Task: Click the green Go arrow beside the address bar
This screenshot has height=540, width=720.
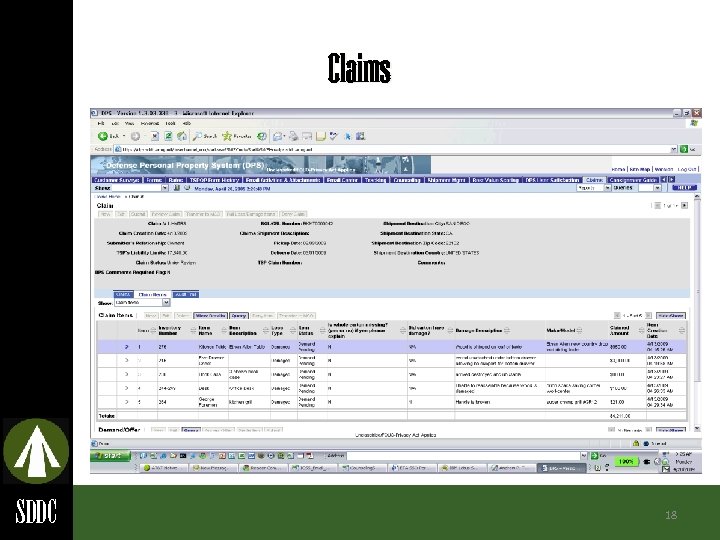Action: pos(684,149)
